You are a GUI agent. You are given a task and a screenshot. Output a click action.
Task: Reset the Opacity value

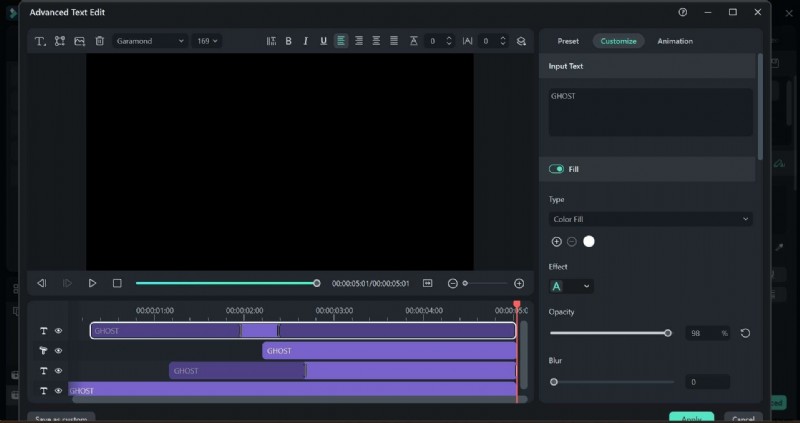point(745,333)
